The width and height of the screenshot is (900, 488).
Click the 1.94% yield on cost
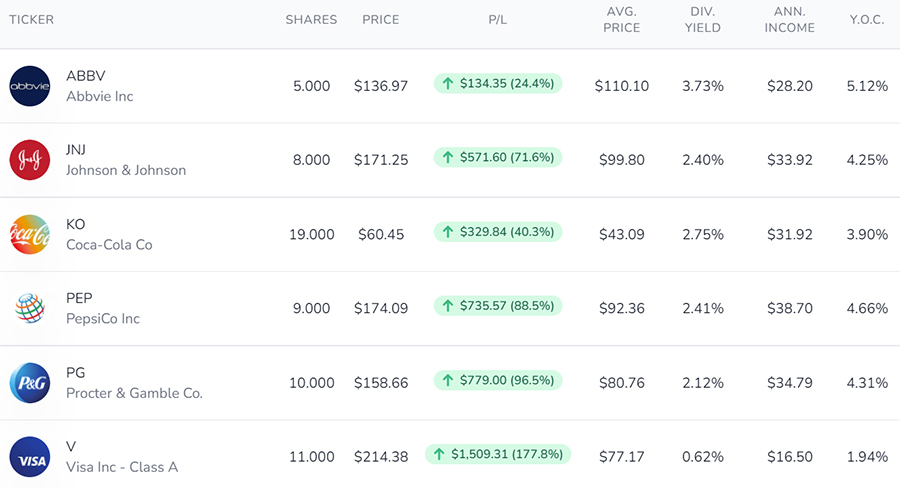pyautogui.click(x=867, y=457)
